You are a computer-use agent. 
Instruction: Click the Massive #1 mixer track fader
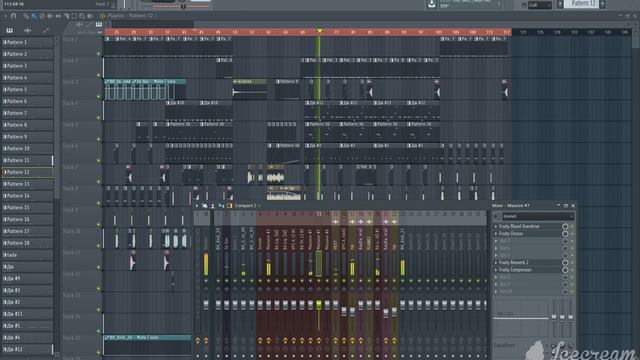[319, 304]
